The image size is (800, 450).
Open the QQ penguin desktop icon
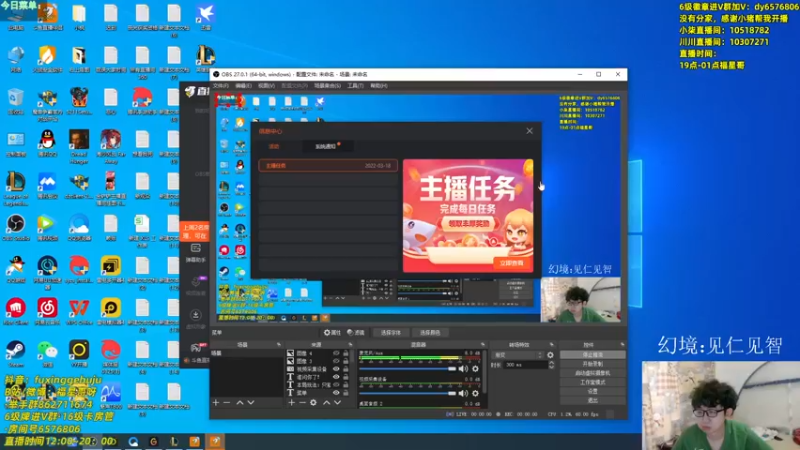(x=47, y=143)
